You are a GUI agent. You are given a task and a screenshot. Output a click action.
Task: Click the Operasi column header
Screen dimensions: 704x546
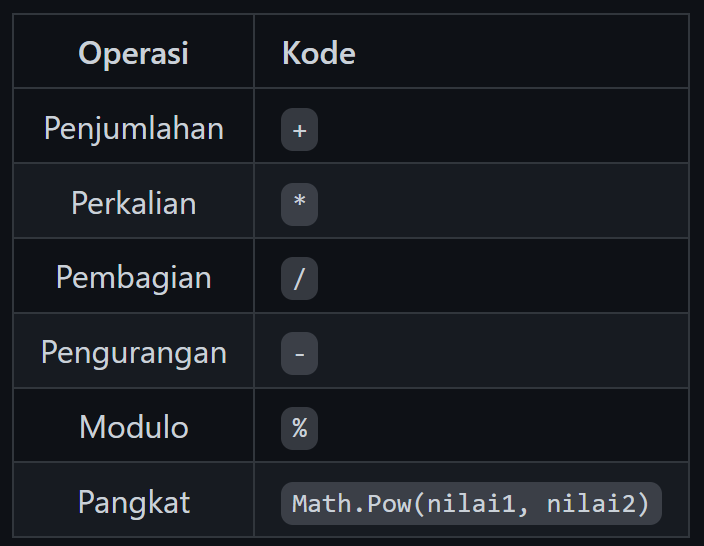(x=133, y=53)
